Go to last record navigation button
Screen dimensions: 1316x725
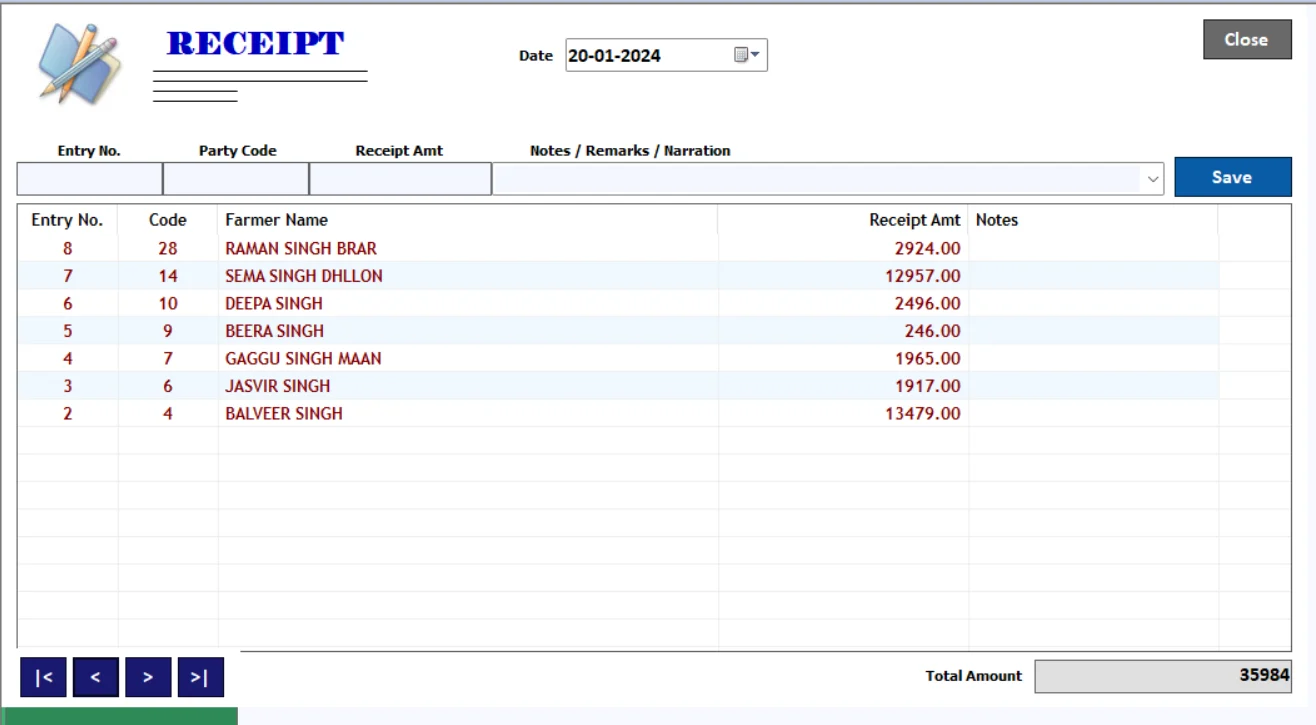pyautogui.click(x=200, y=677)
